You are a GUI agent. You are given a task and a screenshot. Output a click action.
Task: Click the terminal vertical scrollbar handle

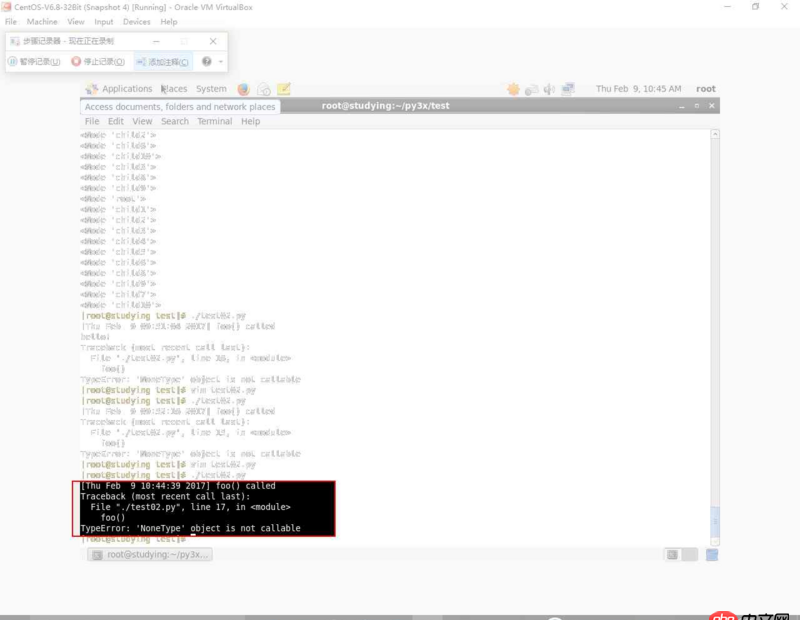tap(714, 519)
